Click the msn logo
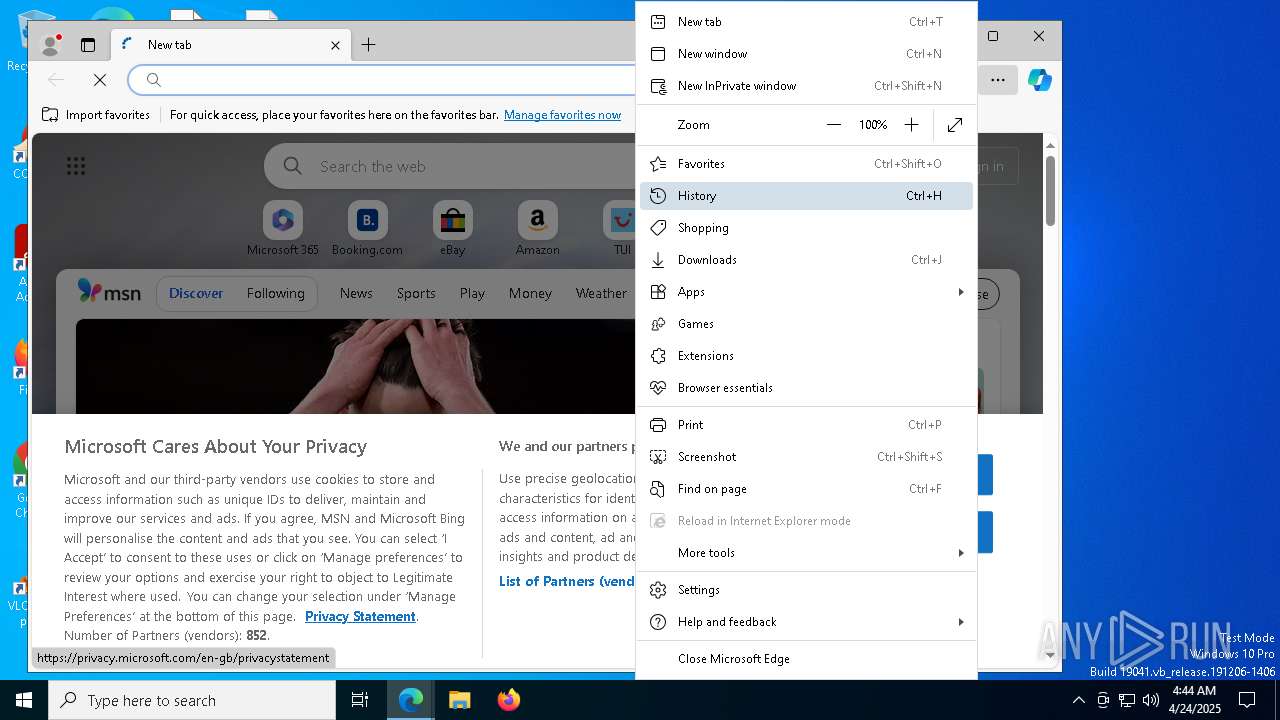The height and width of the screenshot is (720, 1280). pyautogui.click(x=109, y=293)
